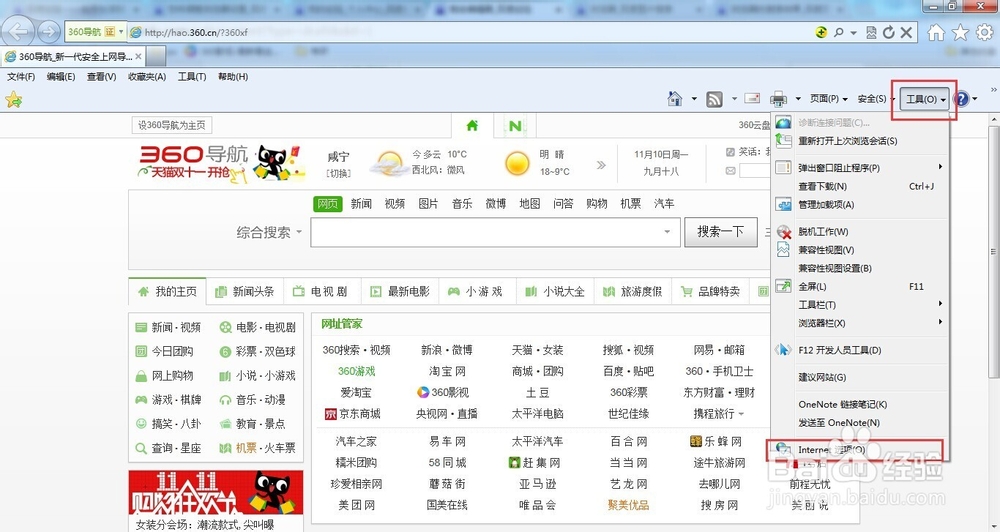The width and height of the screenshot is (1000, 532).
Task: Toggle 全屏(L) in tools menu
Action: 860,286
